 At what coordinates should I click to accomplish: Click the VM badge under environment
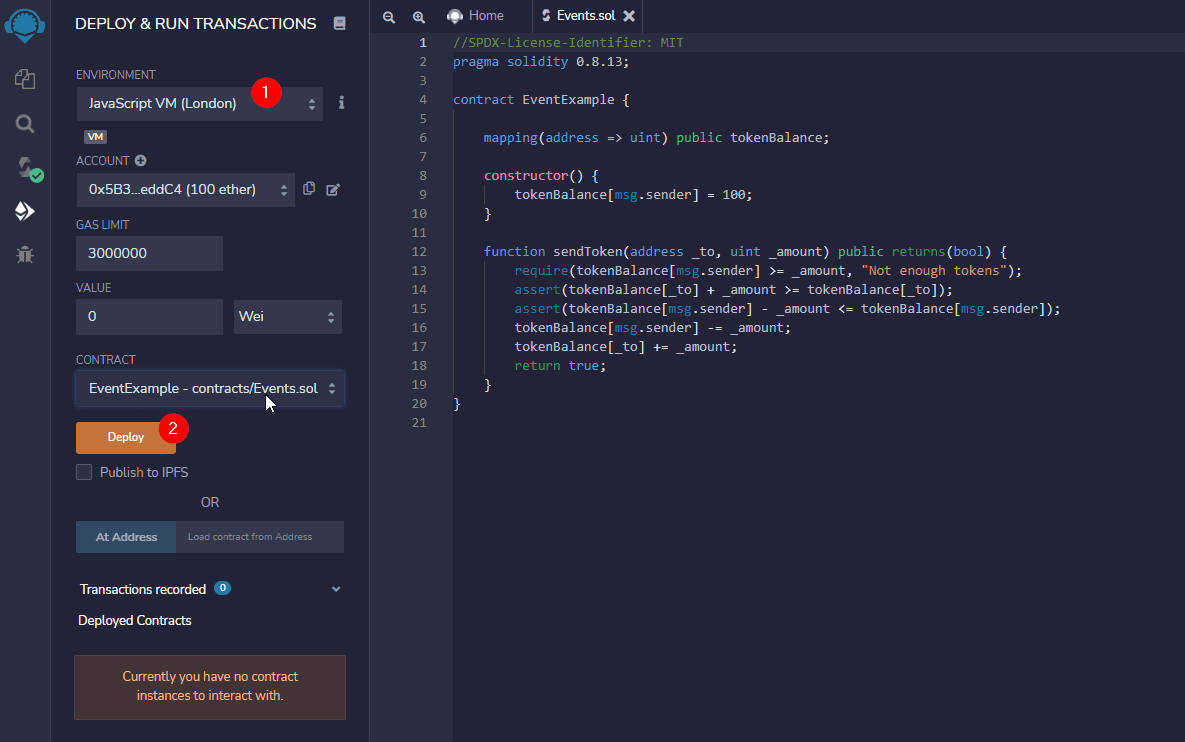click(x=95, y=137)
